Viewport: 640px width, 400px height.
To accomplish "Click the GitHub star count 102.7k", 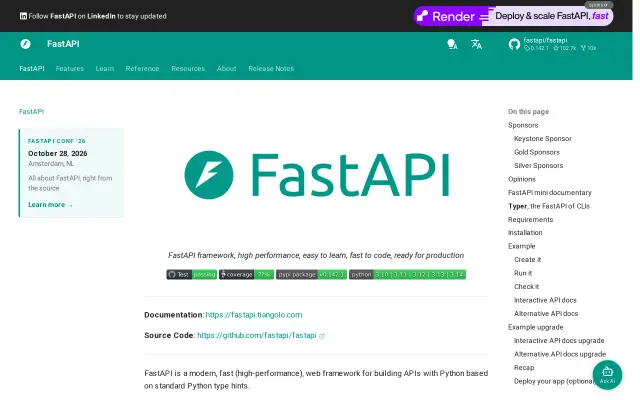I will [564, 48].
